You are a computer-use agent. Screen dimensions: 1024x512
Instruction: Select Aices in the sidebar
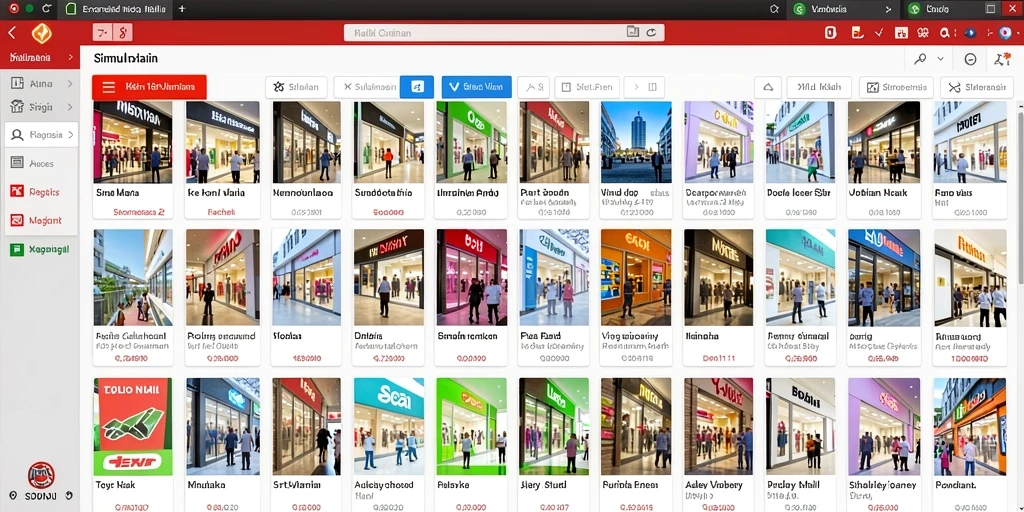click(40, 163)
